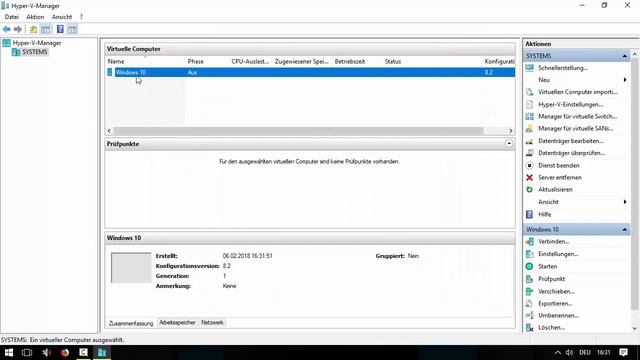The height and width of the screenshot is (360, 640).
Task: Open Task View in the taskbar
Action: point(27,352)
